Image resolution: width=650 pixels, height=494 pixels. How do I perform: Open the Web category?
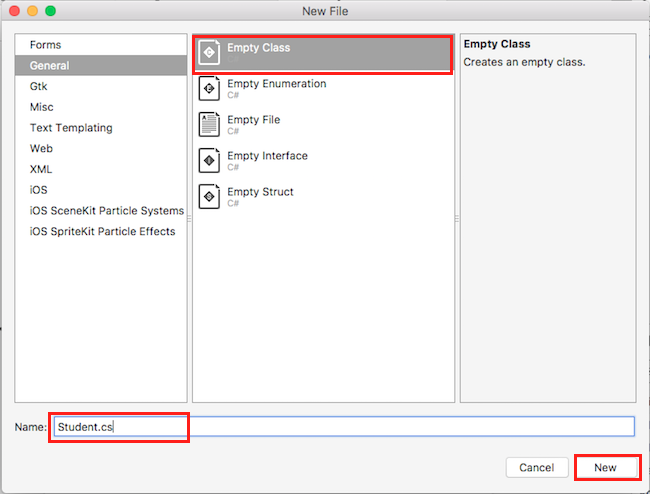coord(41,149)
